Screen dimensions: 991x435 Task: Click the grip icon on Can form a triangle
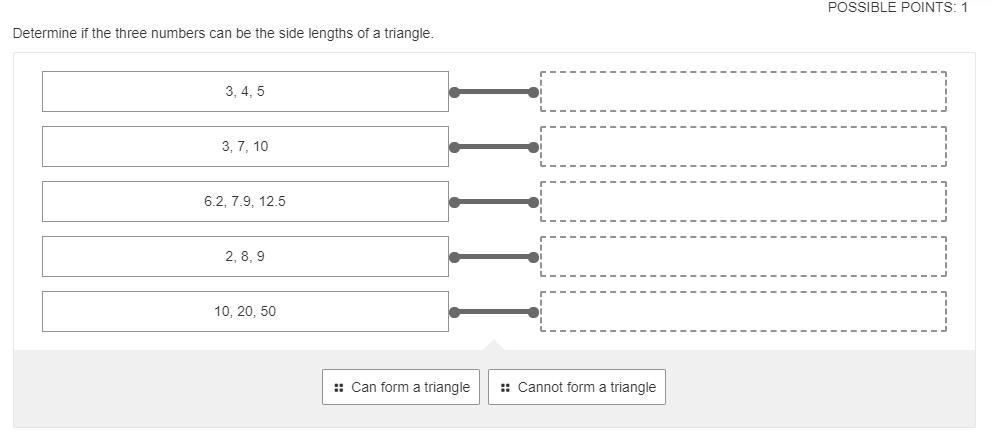click(x=339, y=388)
